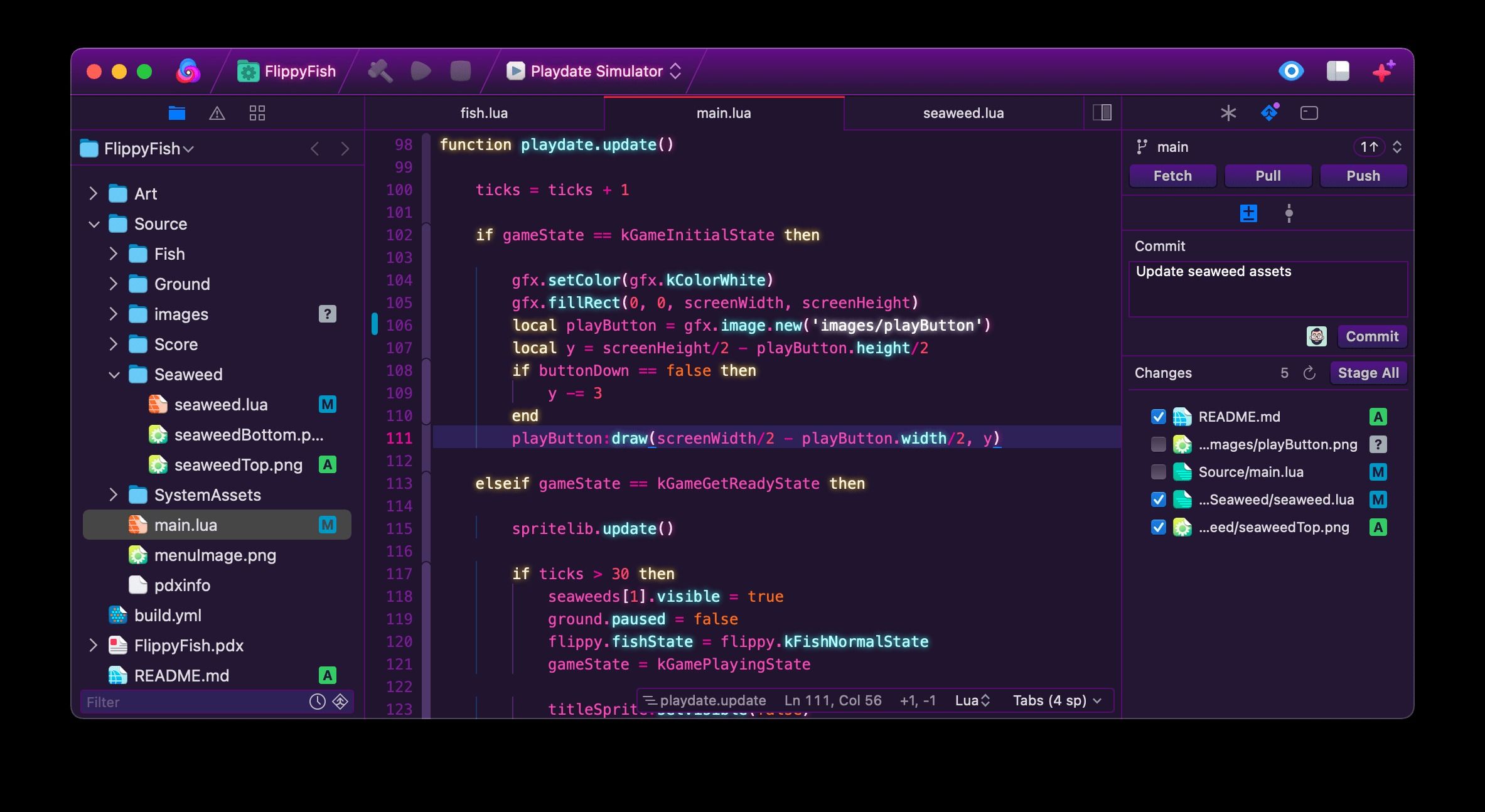1485x812 pixels.
Task: Switch to the fish.lua tab
Action: click(x=484, y=114)
